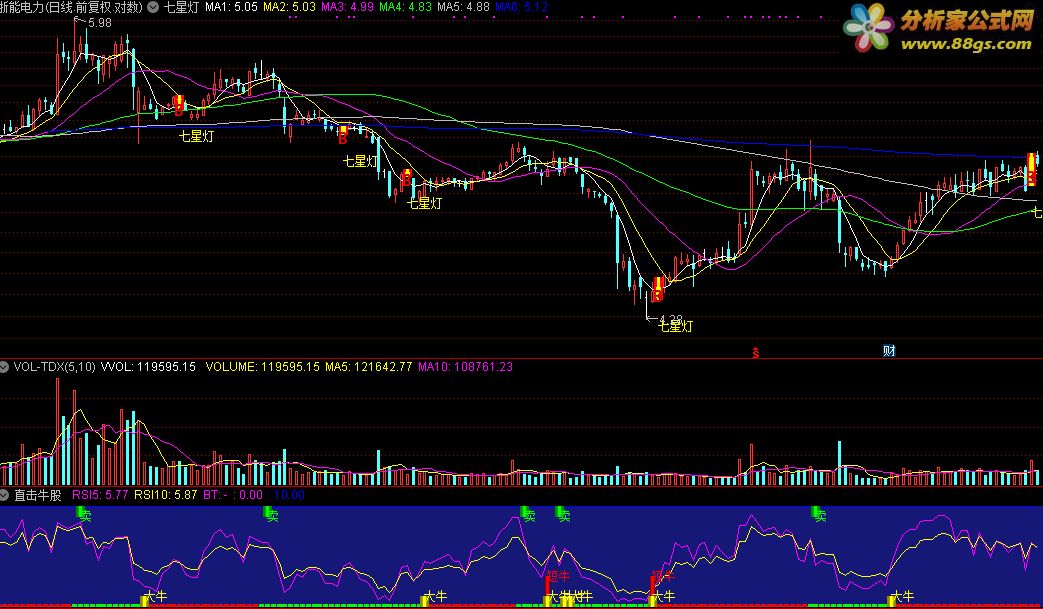Click the first B buy marker near the chart's left peak
This screenshot has height=609, width=1043.
click(178, 106)
